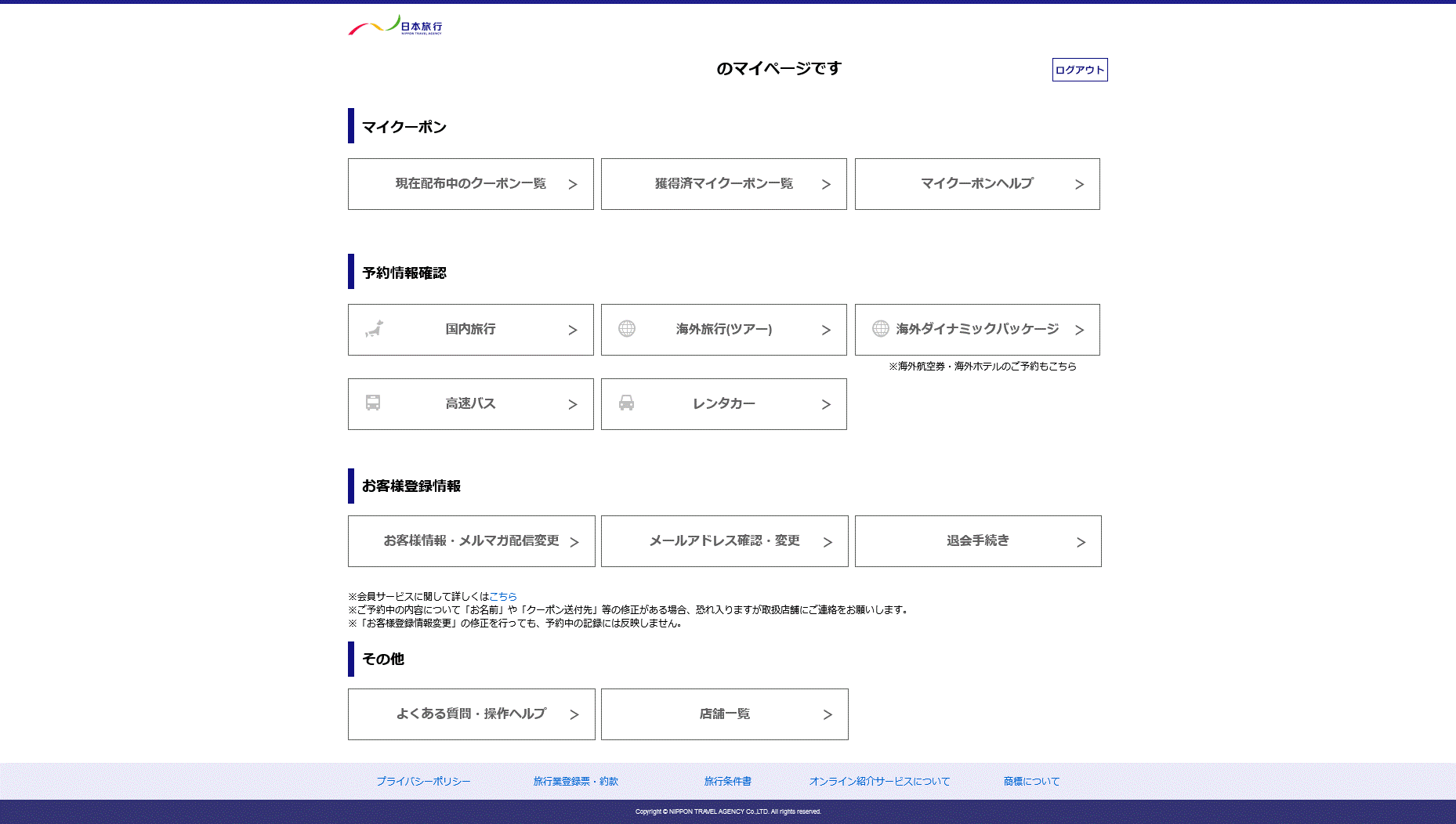1456x824 pixels.
Task: Open 現在配布中のクーポン一覧
Action: [470, 184]
